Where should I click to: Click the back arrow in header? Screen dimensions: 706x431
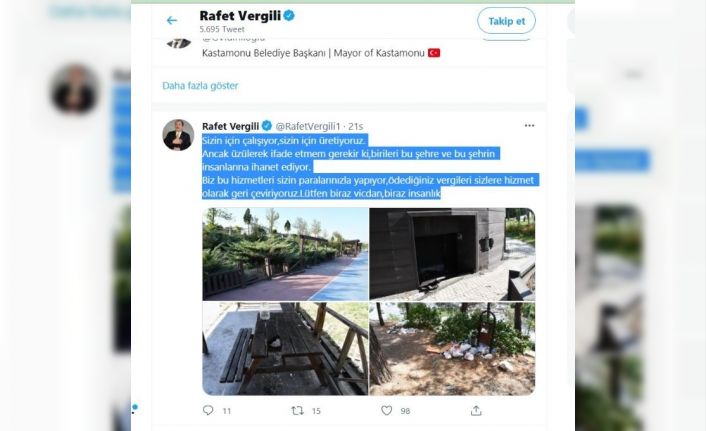pos(172,20)
